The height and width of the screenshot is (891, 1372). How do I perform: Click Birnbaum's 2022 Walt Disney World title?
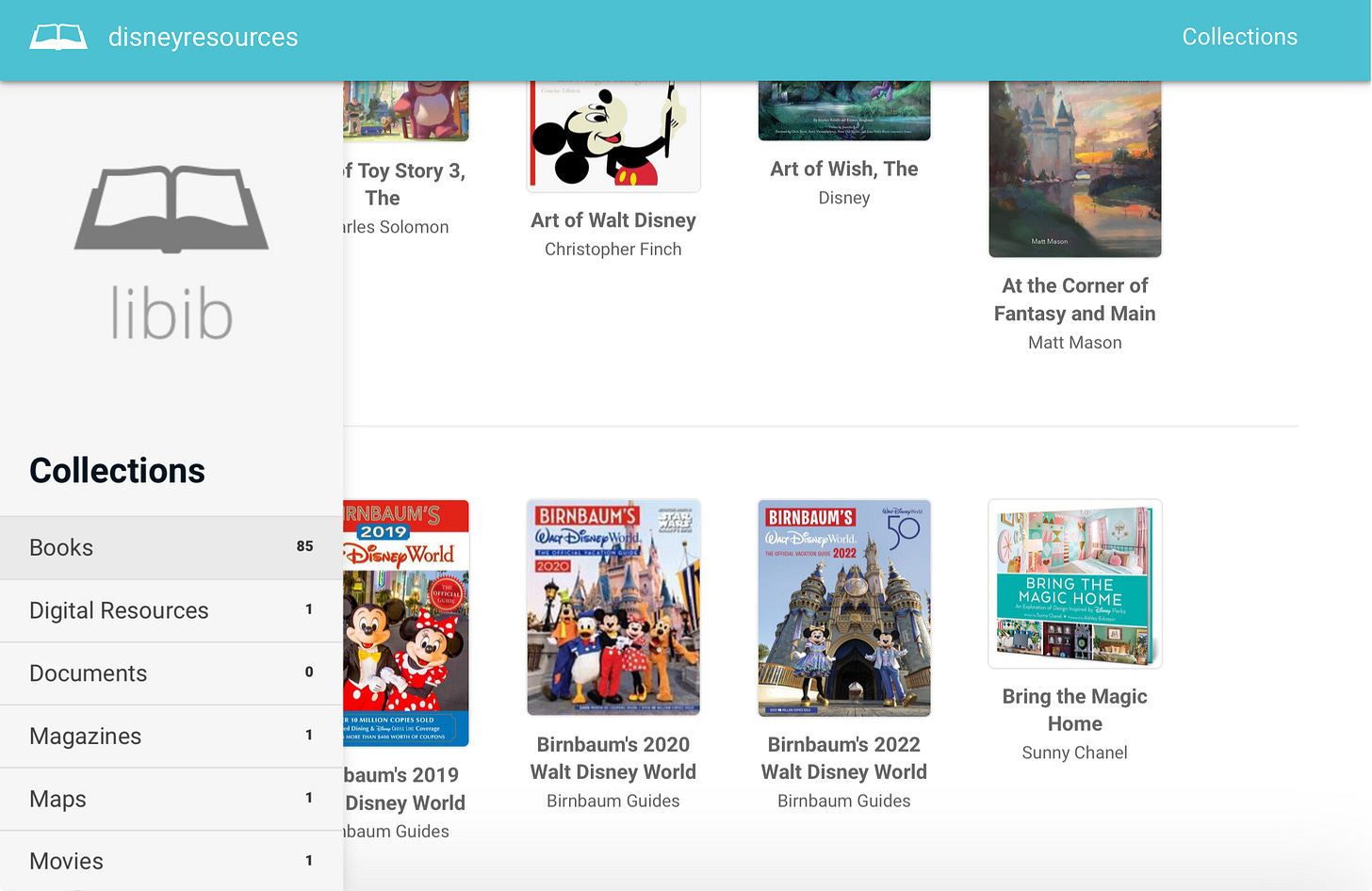pos(844,758)
